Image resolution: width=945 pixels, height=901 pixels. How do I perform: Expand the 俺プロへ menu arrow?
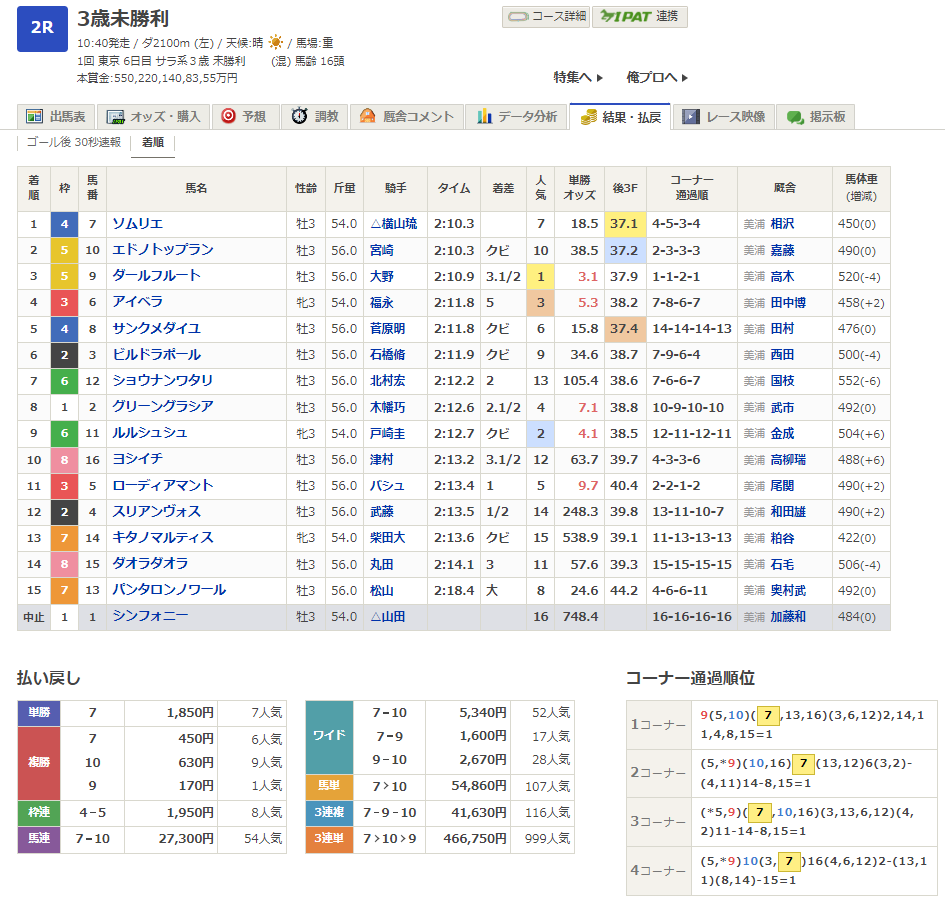[684, 78]
